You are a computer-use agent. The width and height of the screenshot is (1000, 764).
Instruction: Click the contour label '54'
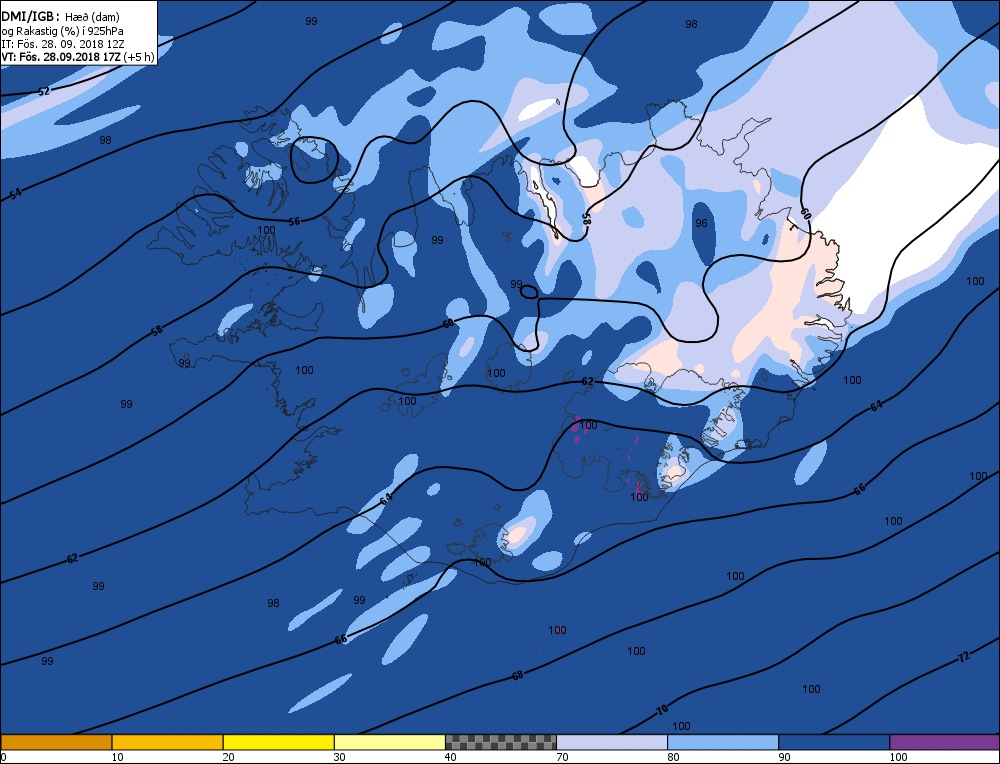(x=16, y=193)
